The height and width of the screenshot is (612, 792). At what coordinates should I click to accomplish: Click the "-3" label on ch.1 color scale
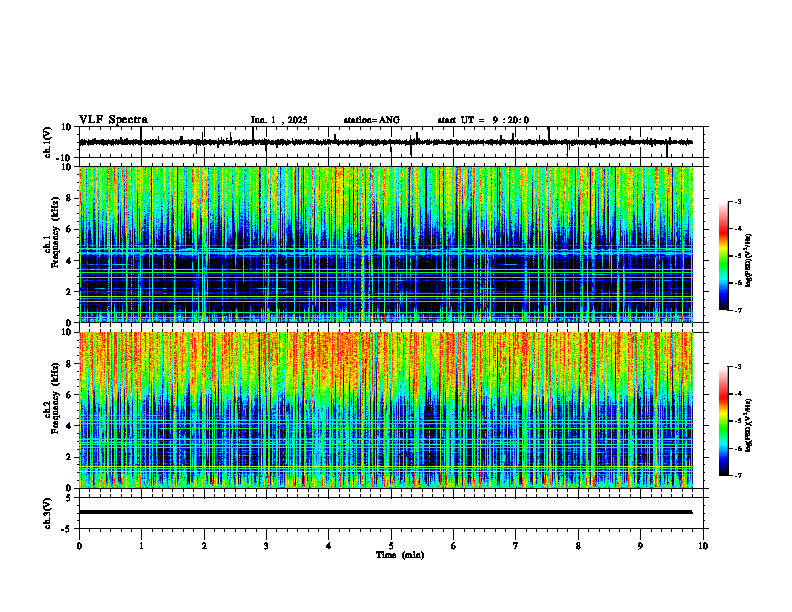tap(738, 201)
